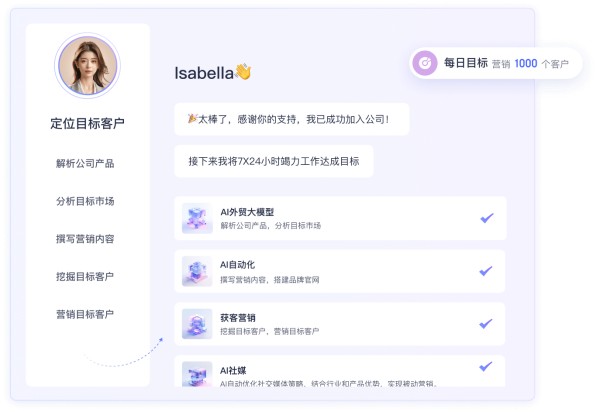
Task: Click the 营销目标客户 sidebar link
Action: pos(85,314)
